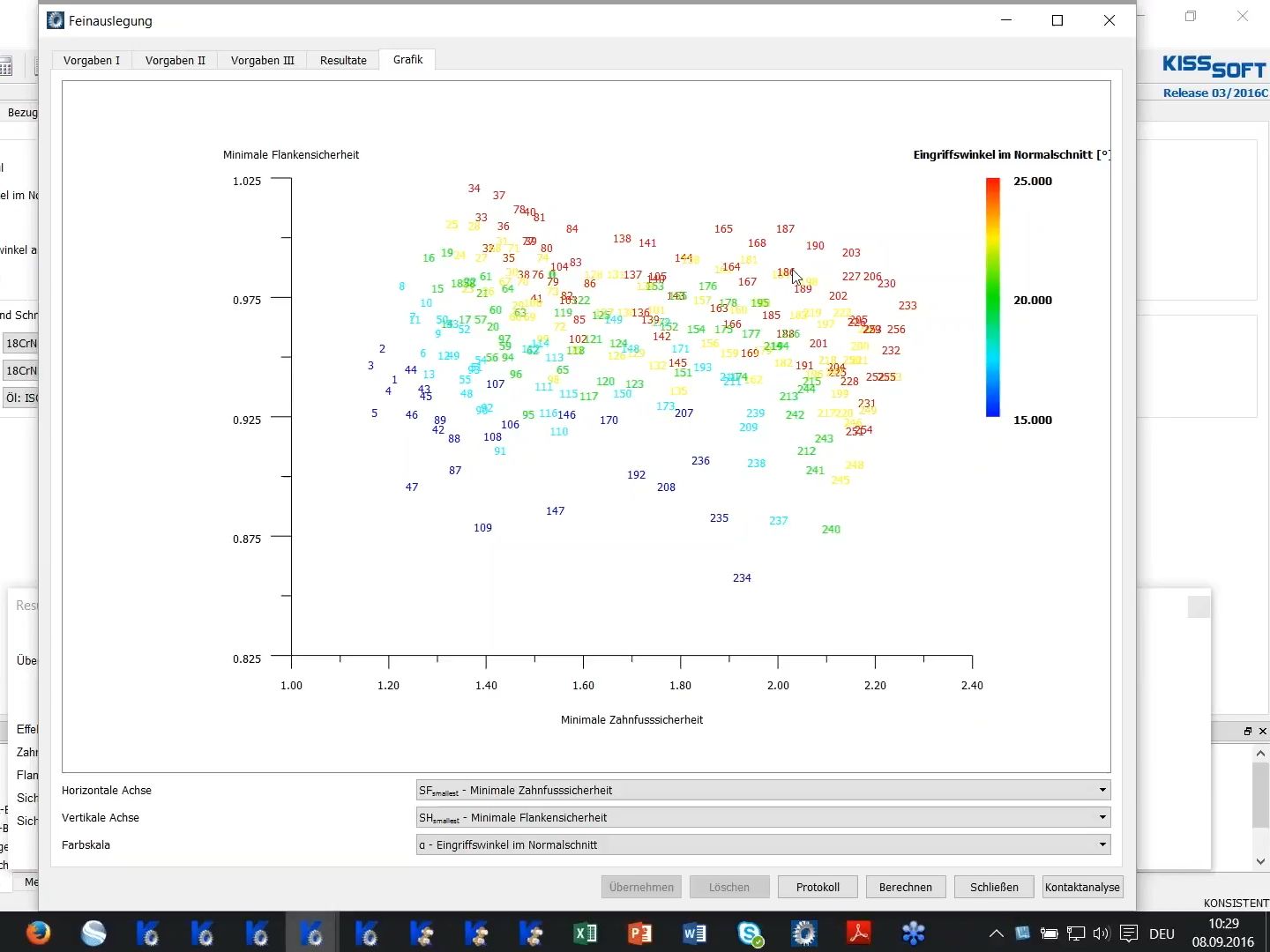Click the KISSsoft logo

tap(1214, 66)
